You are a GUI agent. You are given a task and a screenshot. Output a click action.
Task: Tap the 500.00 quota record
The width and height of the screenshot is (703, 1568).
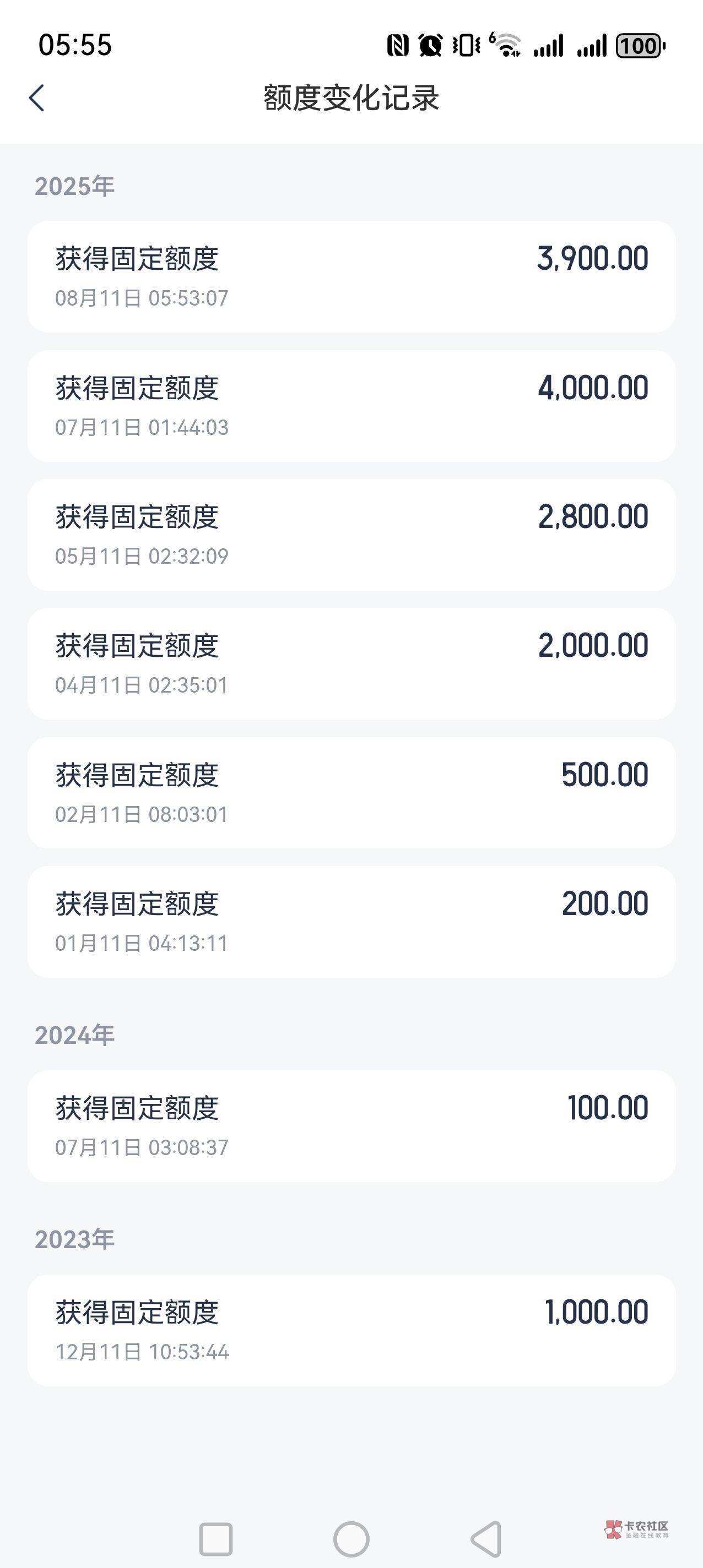click(x=351, y=793)
